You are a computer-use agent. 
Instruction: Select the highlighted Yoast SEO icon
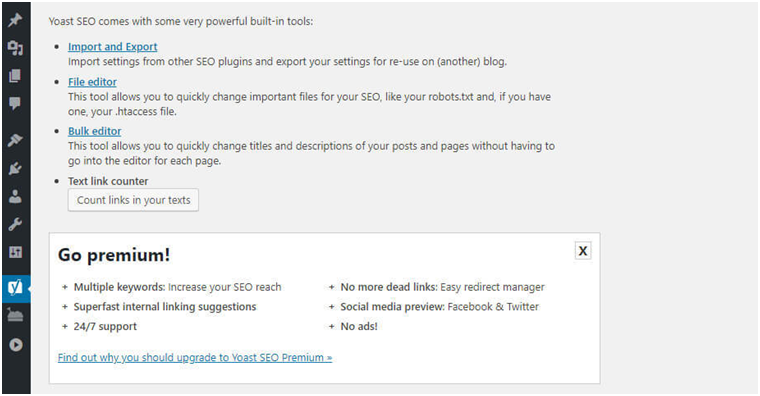pos(15,288)
